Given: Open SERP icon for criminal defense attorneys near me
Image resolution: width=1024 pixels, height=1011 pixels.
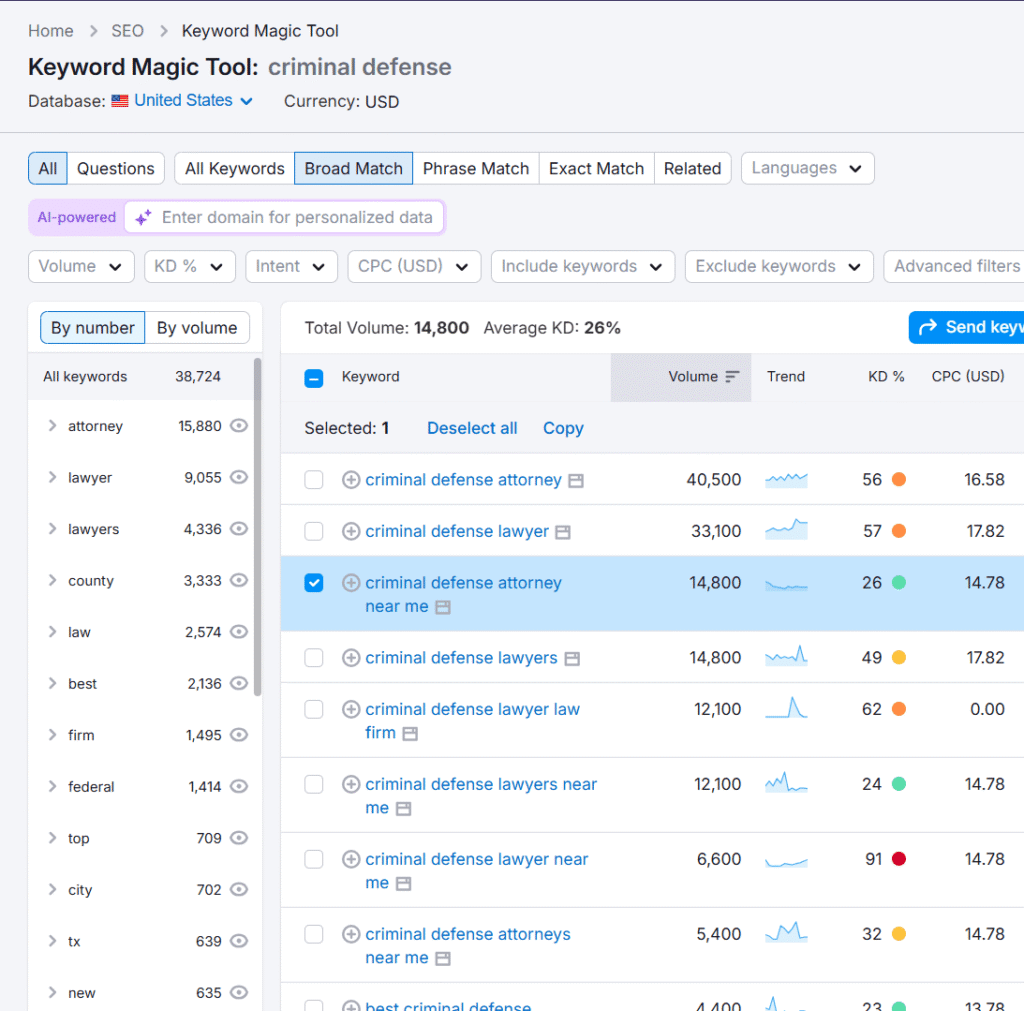Looking at the screenshot, I should point(443,959).
